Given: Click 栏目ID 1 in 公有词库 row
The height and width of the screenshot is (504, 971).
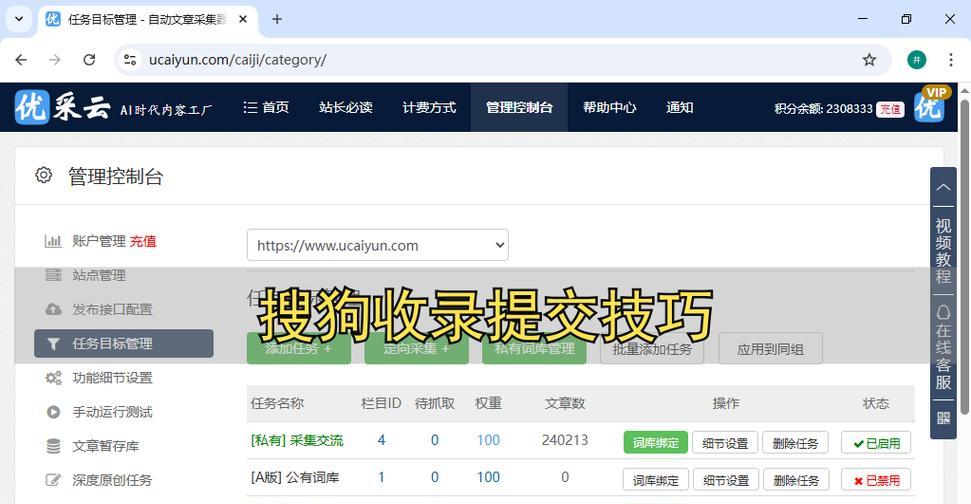Looking at the screenshot, I should coord(381,477).
